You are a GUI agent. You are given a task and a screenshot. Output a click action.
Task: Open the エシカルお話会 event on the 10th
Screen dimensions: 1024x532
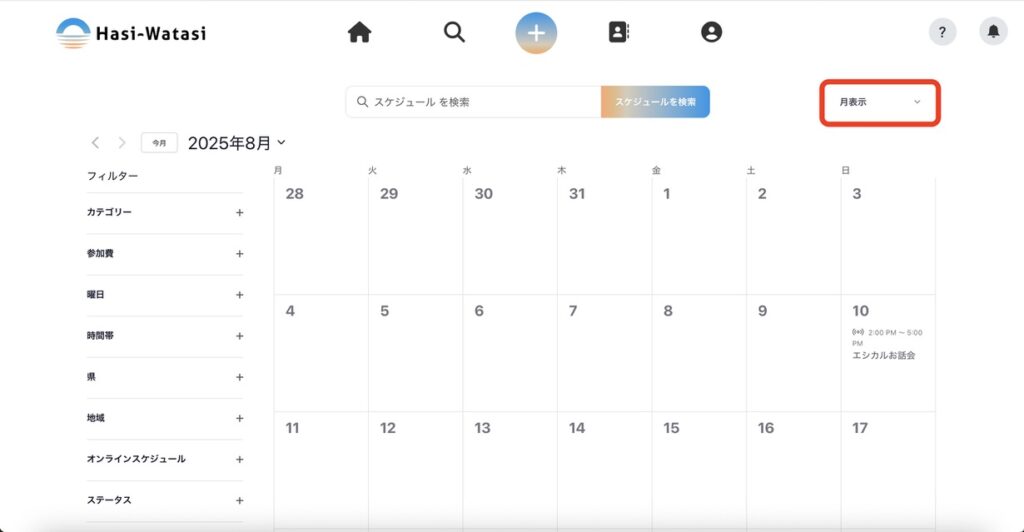point(877,355)
